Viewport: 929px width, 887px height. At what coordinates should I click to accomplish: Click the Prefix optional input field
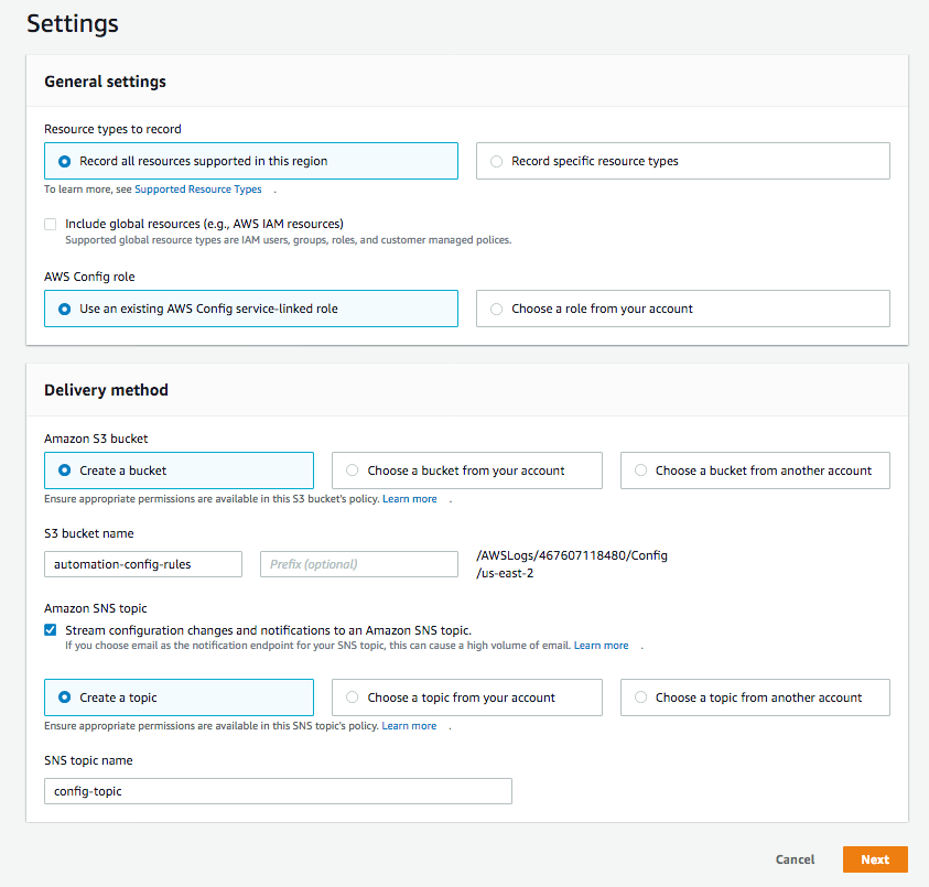[x=358, y=564]
